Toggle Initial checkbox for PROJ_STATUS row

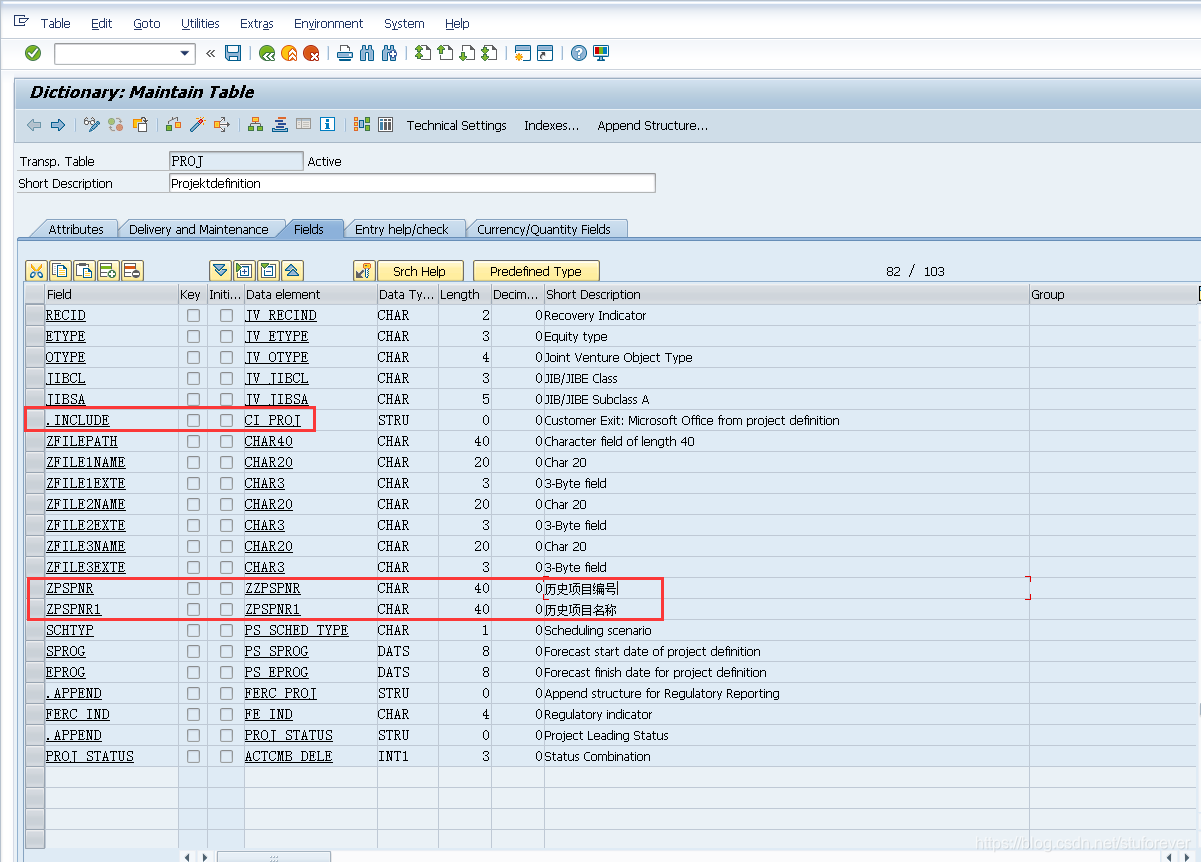coord(226,756)
